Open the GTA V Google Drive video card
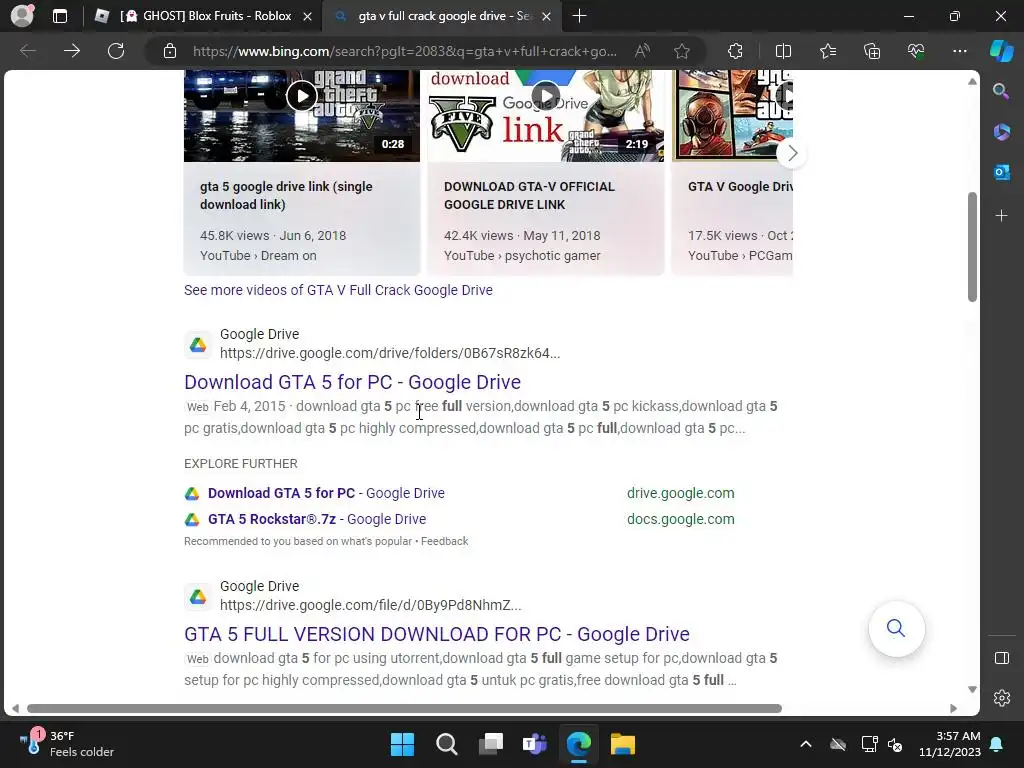 click(x=732, y=173)
